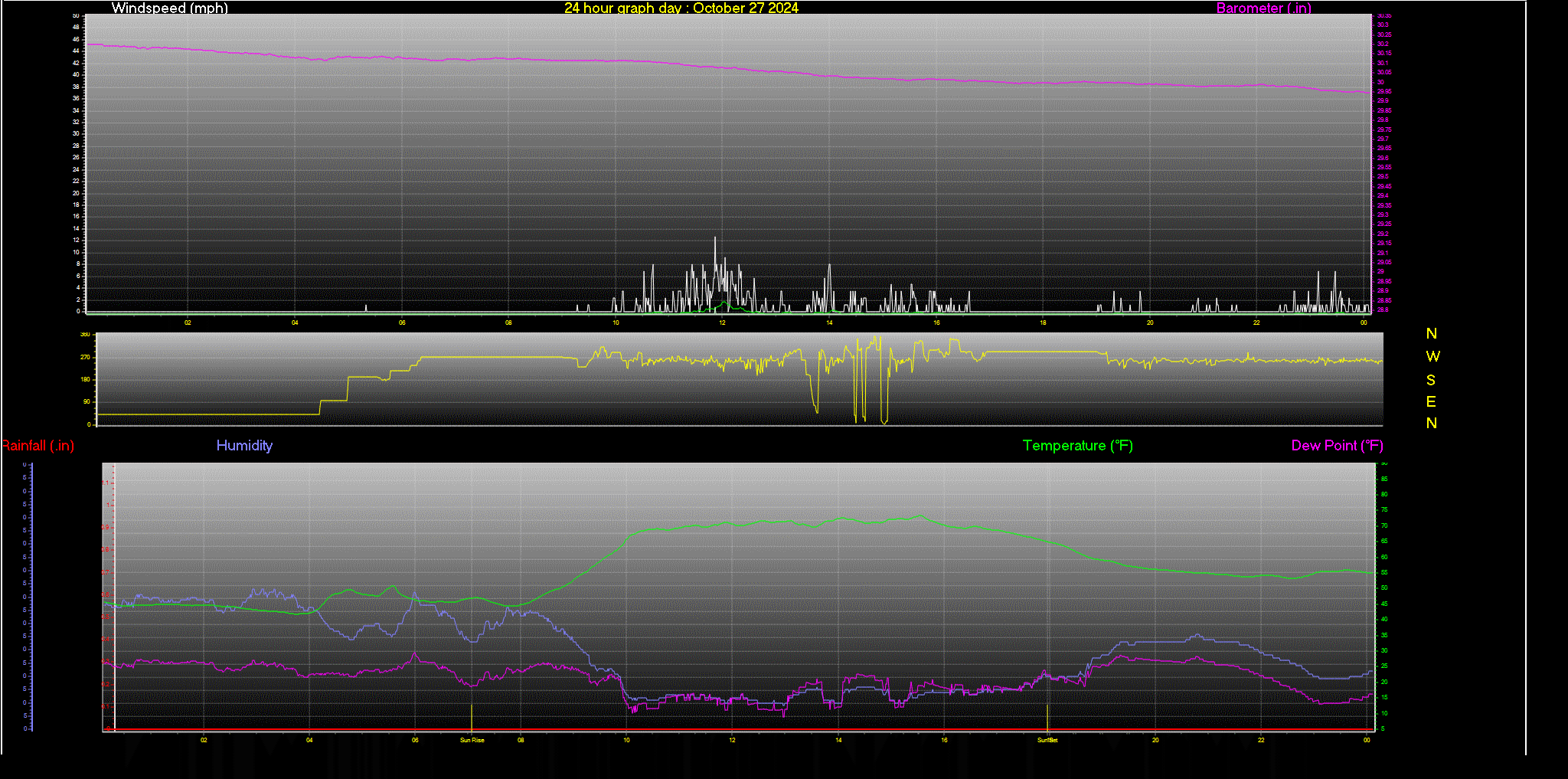
Task: Click the 'Sun Rise' marker on lower time axis
Action: point(472,740)
